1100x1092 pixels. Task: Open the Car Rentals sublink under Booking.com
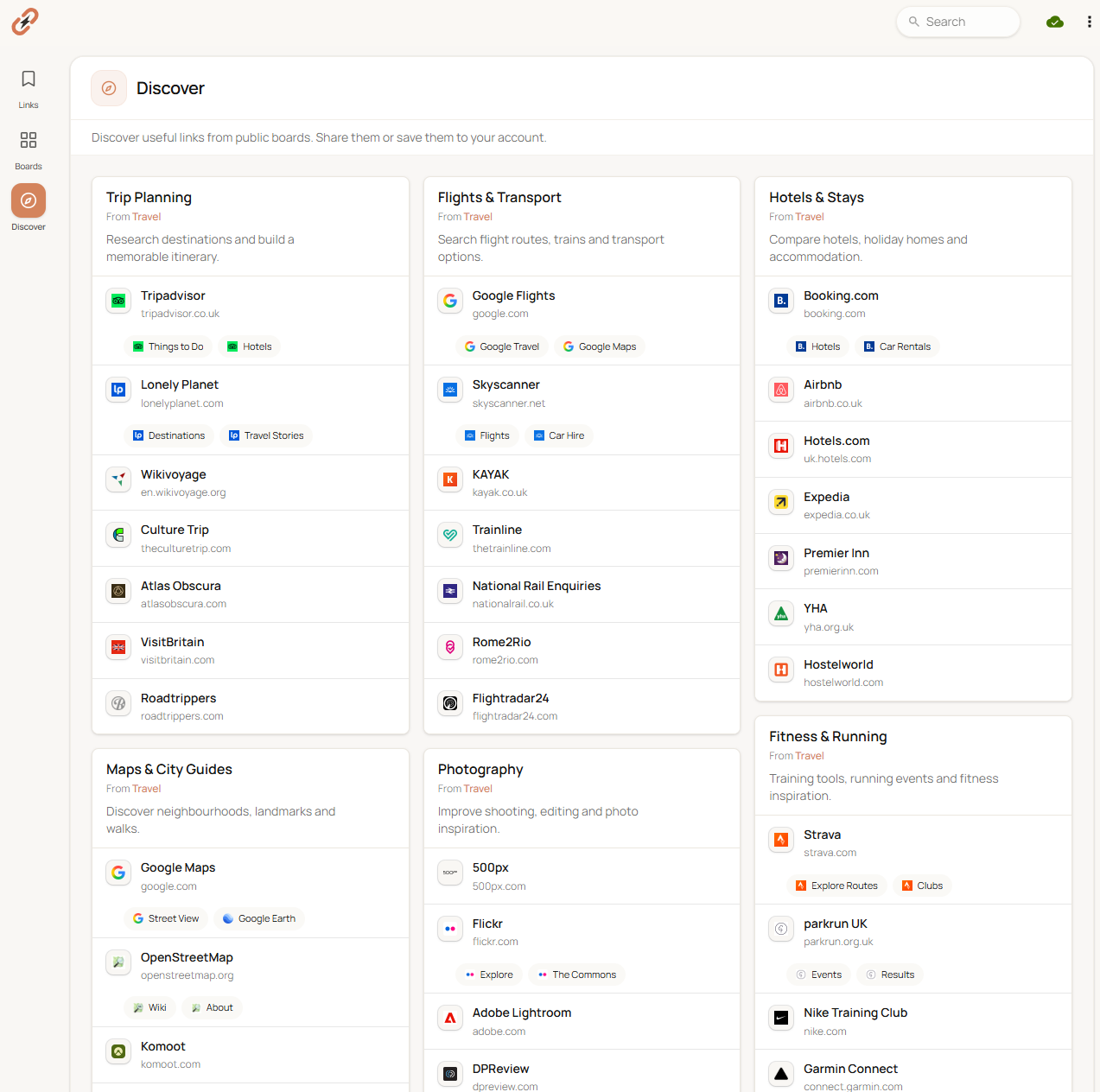tap(897, 346)
